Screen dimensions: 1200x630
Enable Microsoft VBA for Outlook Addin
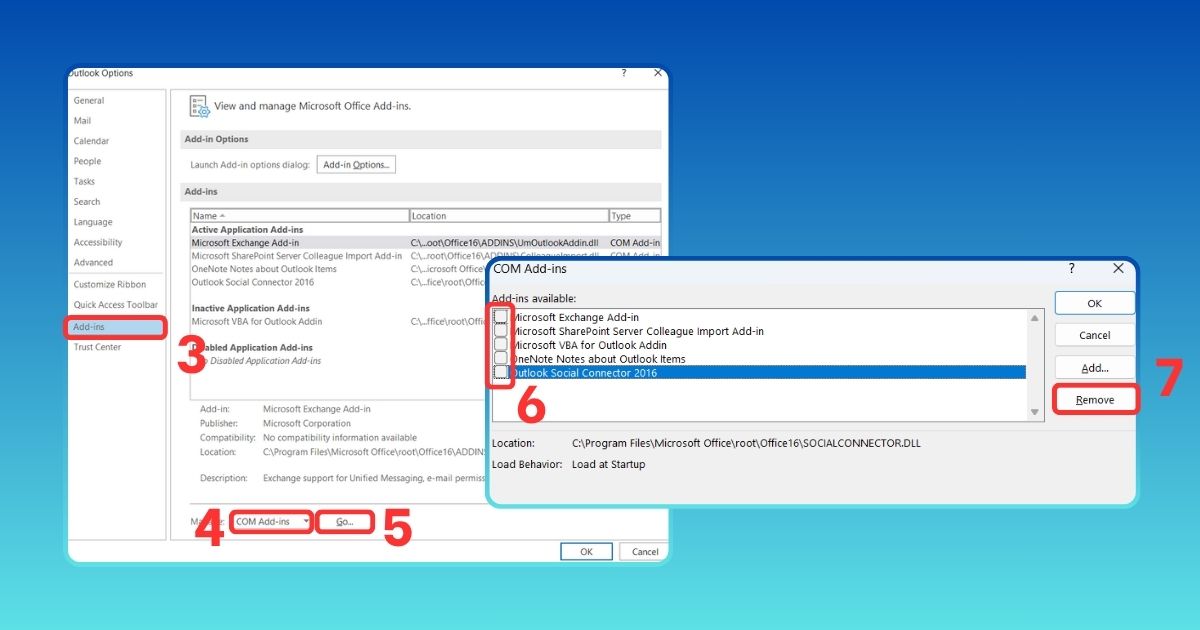click(500, 344)
